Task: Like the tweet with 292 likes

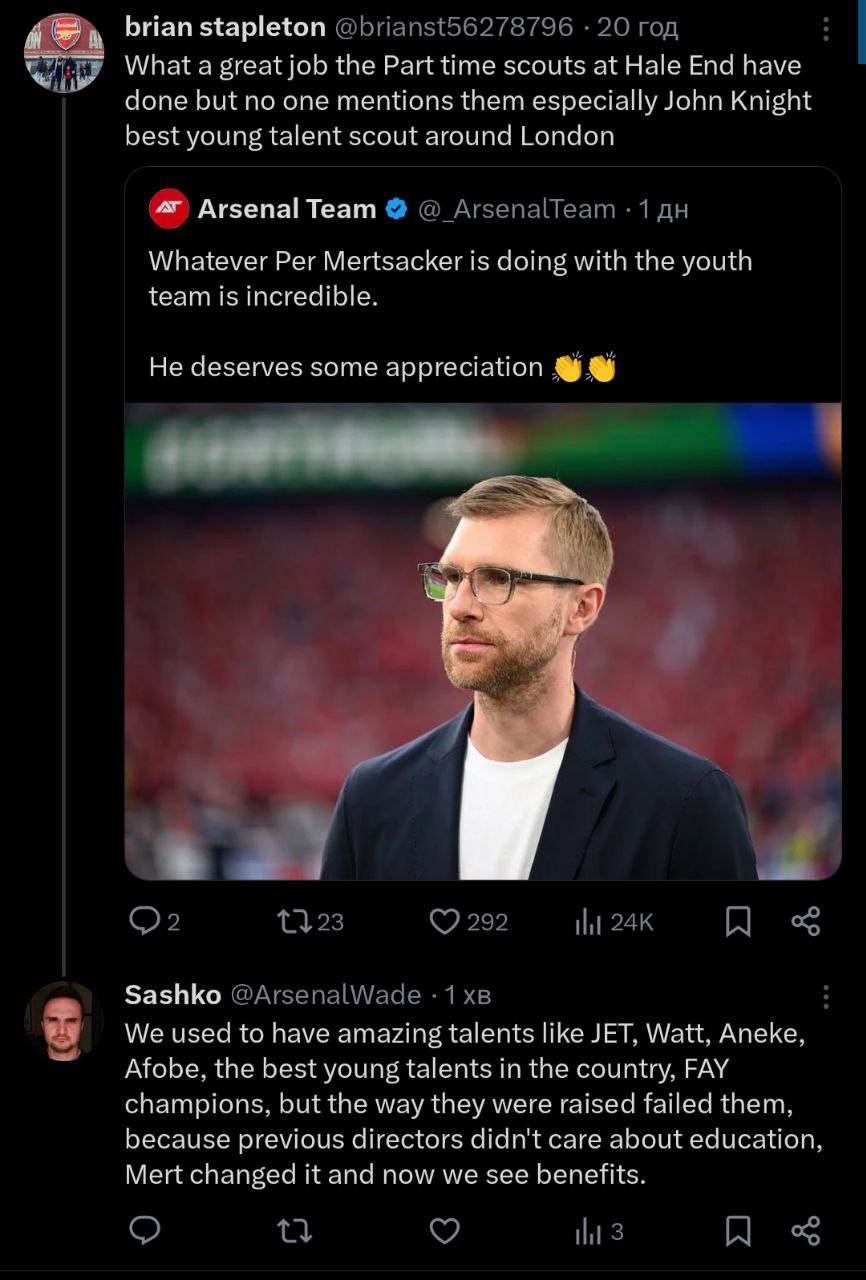Action: coord(445,921)
